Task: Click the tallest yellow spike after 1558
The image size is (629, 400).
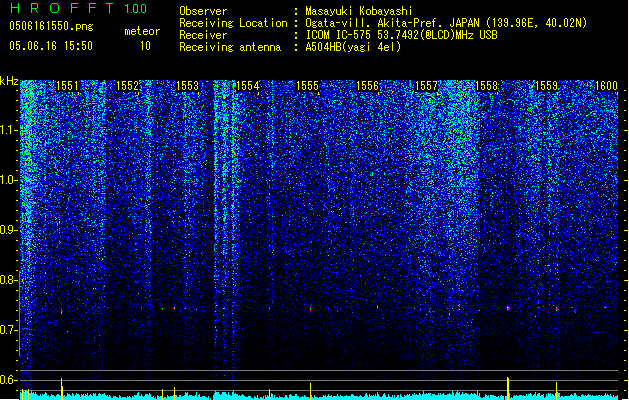Action: [x=508, y=388]
